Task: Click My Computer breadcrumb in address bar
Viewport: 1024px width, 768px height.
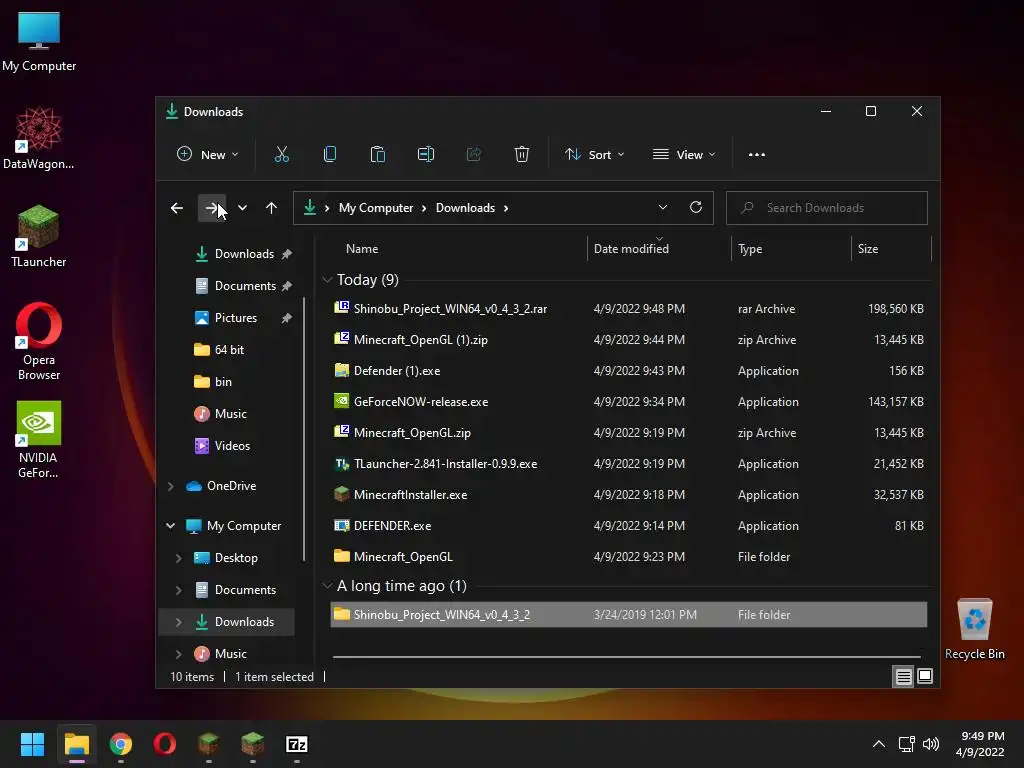Action: click(376, 208)
